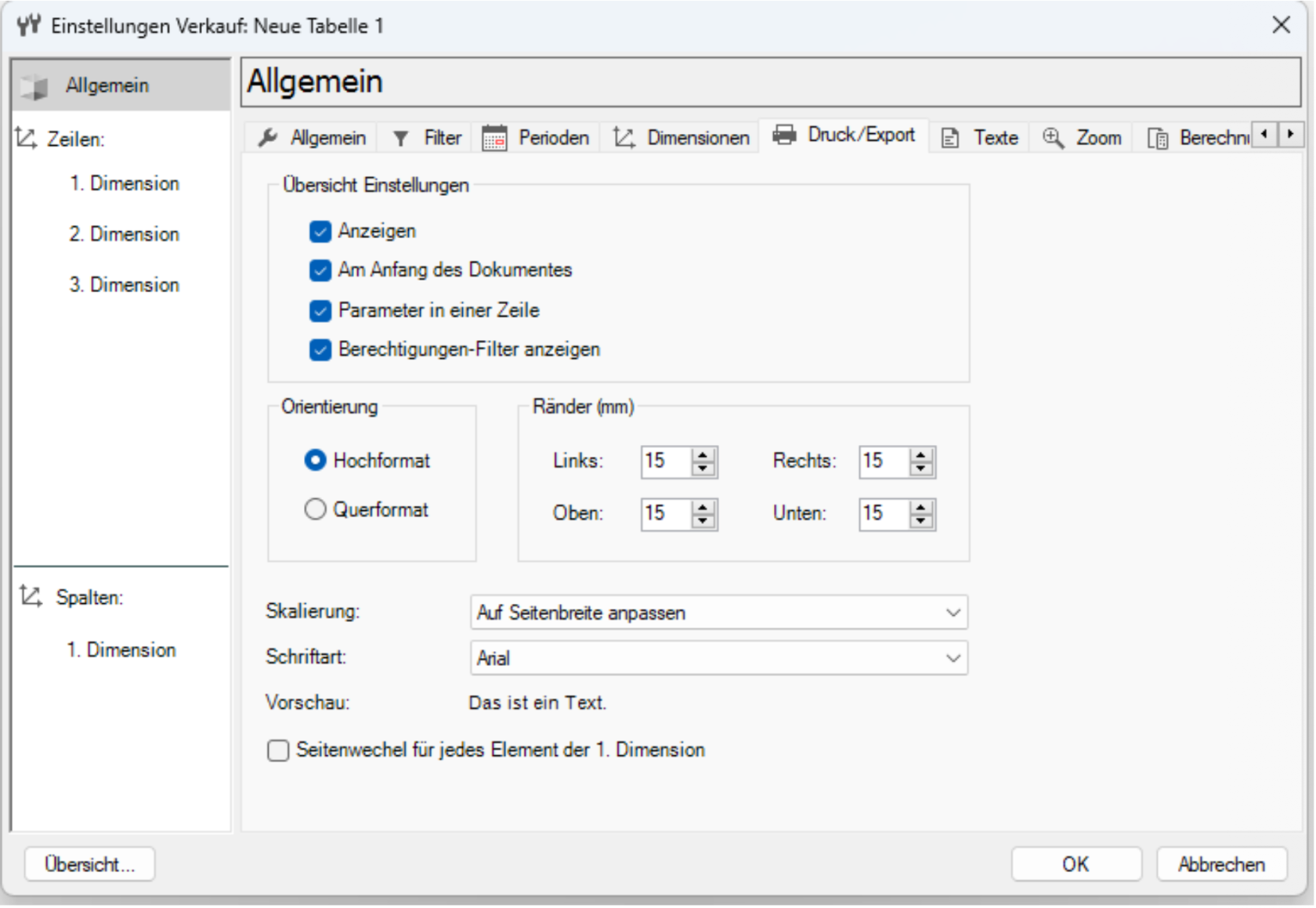
Task: Click the funnel Filter icon
Action: pos(401,139)
